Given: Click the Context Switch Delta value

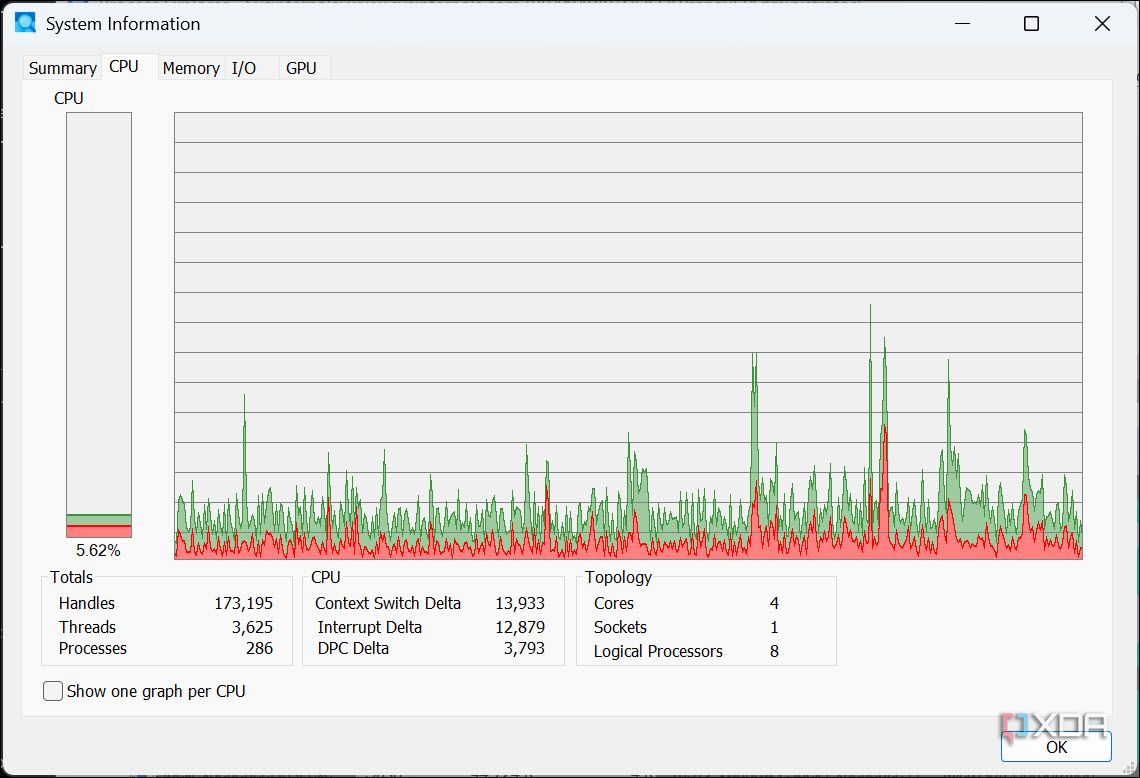Looking at the screenshot, I should pos(520,603).
